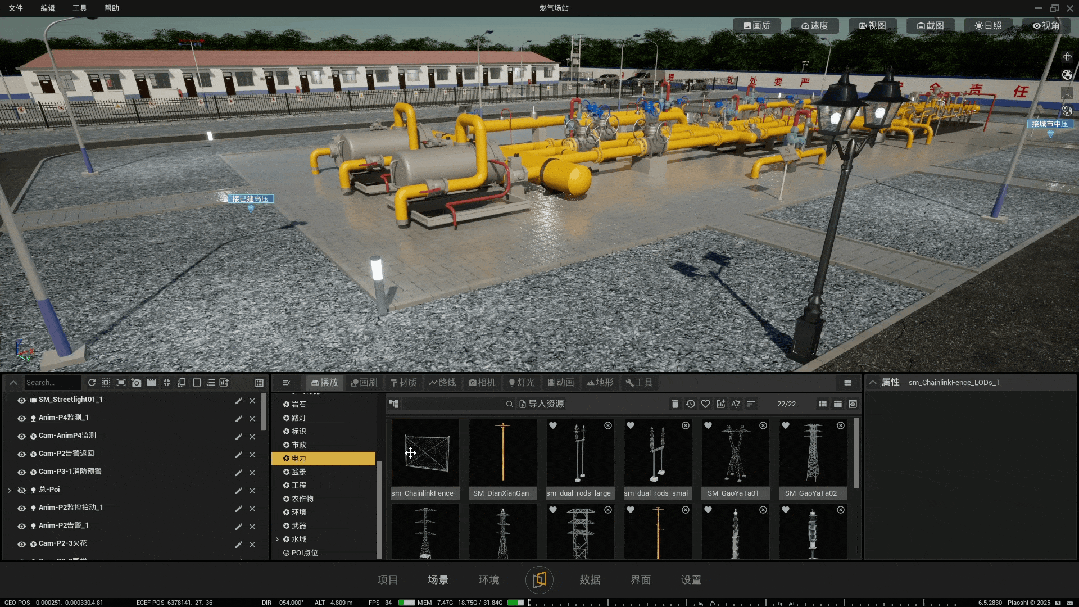Screen dimensions: 1079x607
Task: Click the grid layout icon in outliner toolbar
Action: (259, 383)
